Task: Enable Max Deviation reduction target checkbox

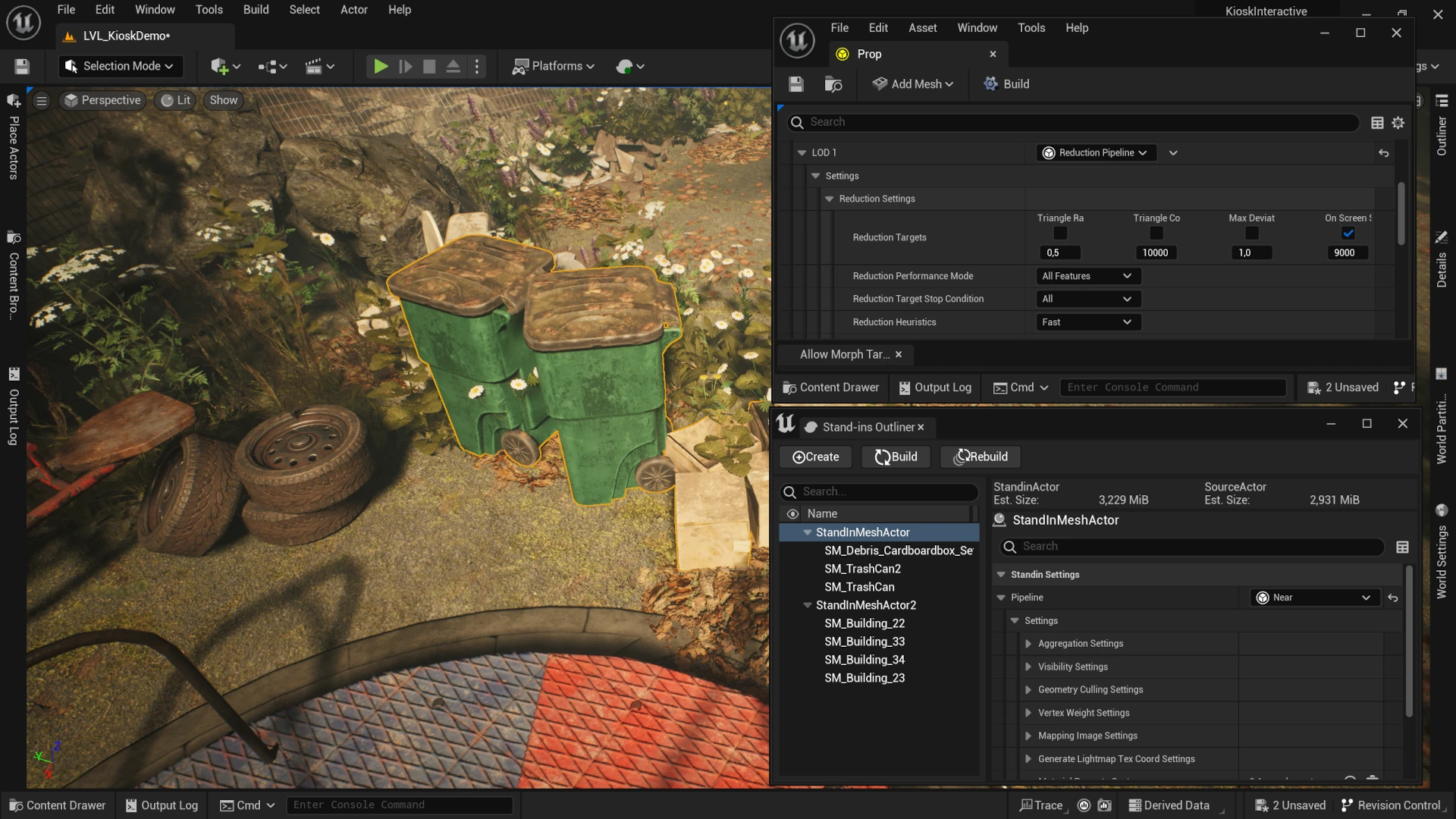Action: point(1251,234)
